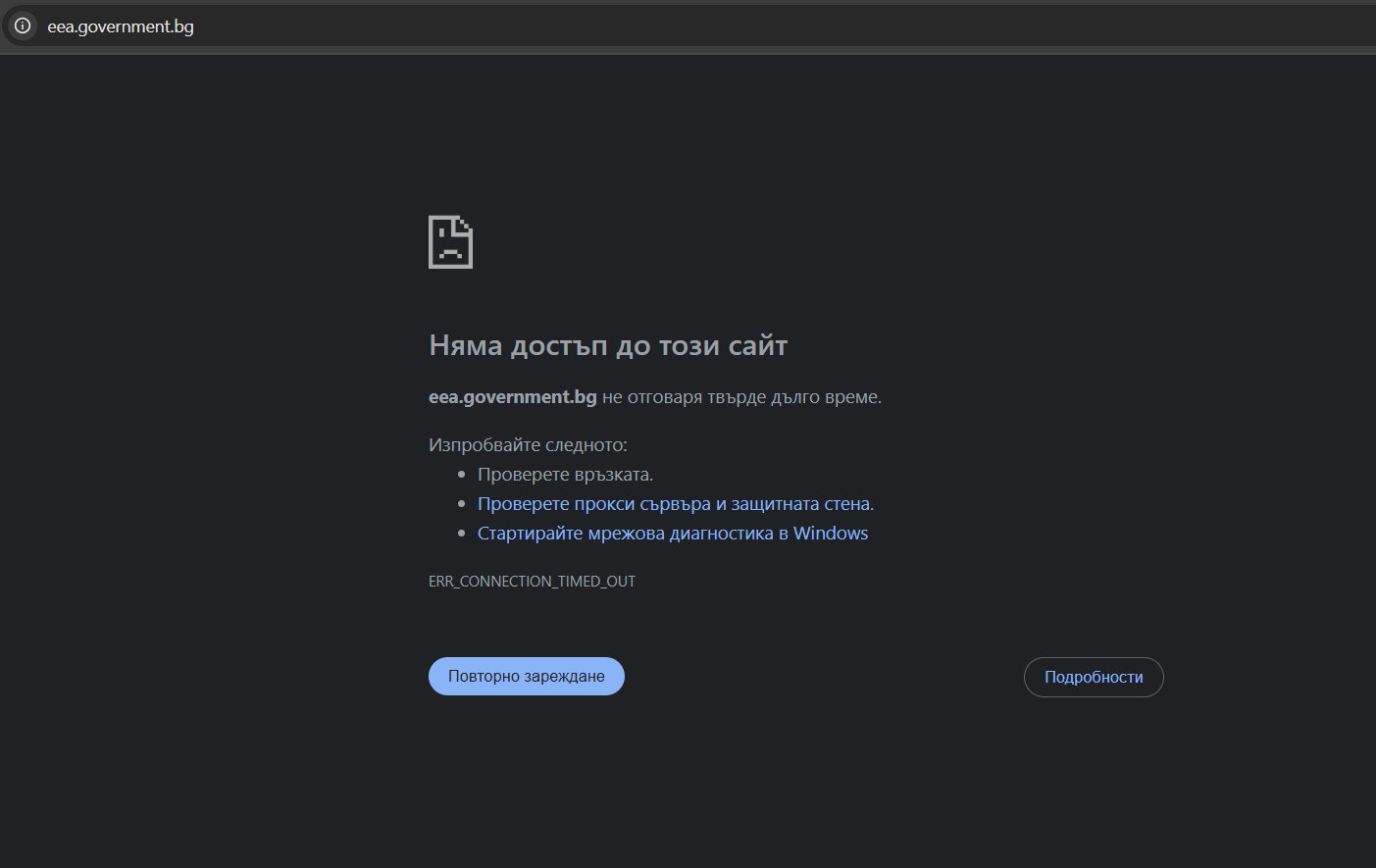The image size is (1376, 868).
Task: Click the sad page error icon
Action: tap(450, 242)
